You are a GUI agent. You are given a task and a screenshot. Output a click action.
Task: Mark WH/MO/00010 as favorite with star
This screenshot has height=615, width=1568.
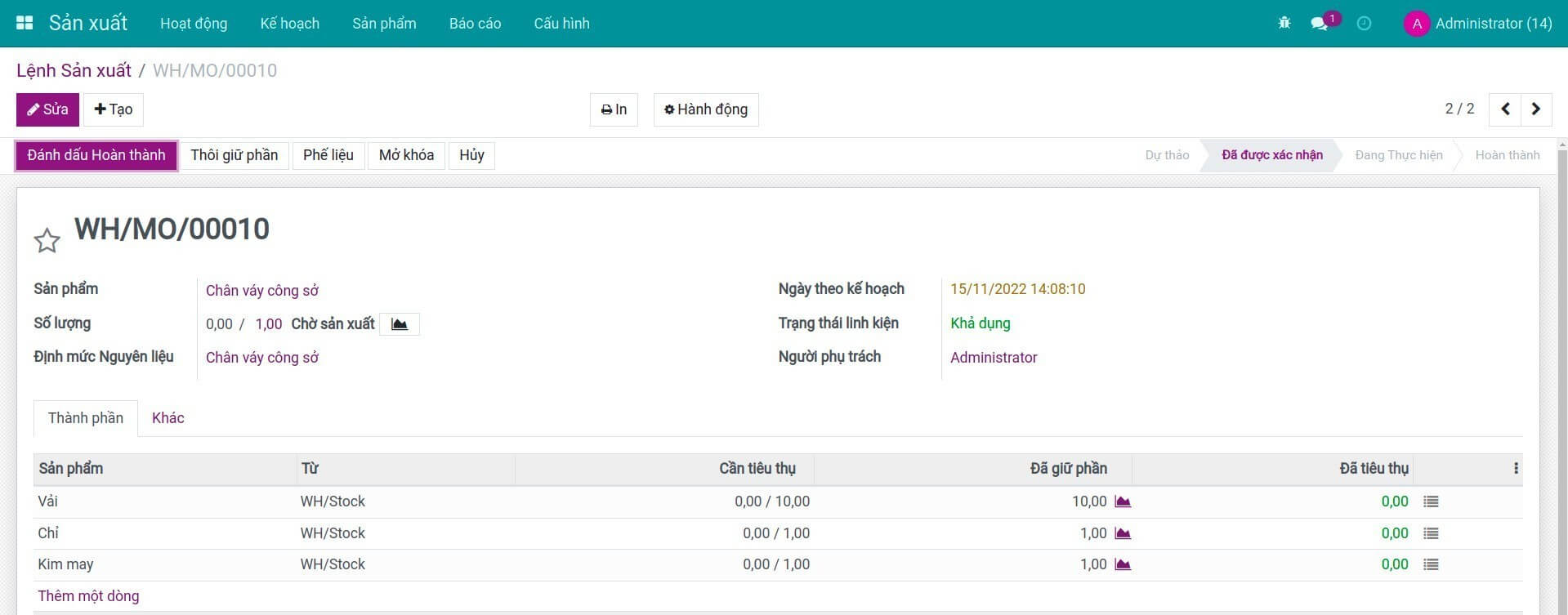click(x=47, y=240)
